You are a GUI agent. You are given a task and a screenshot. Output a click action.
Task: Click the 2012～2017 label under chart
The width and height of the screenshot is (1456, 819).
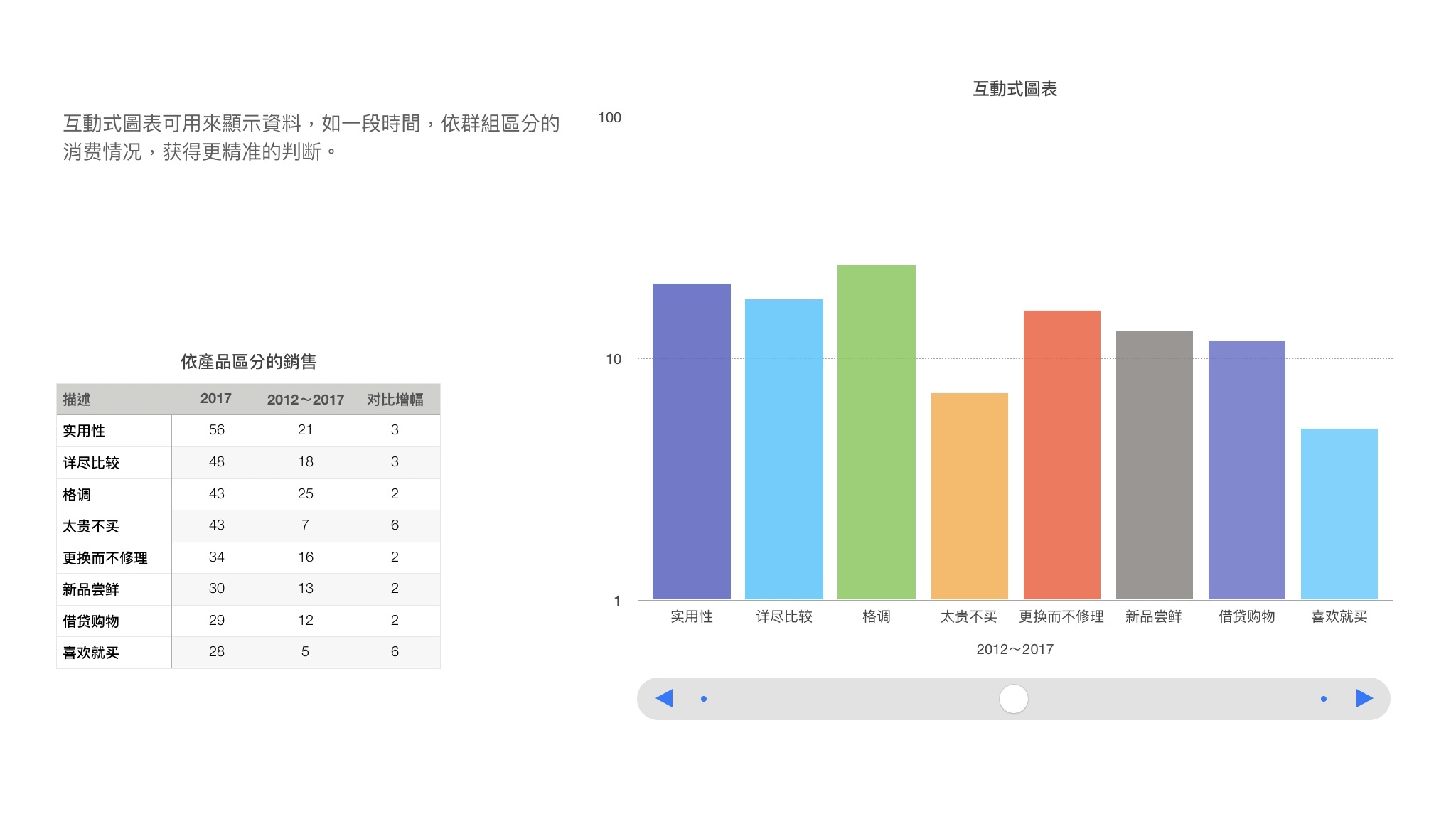coord(1015,649)
